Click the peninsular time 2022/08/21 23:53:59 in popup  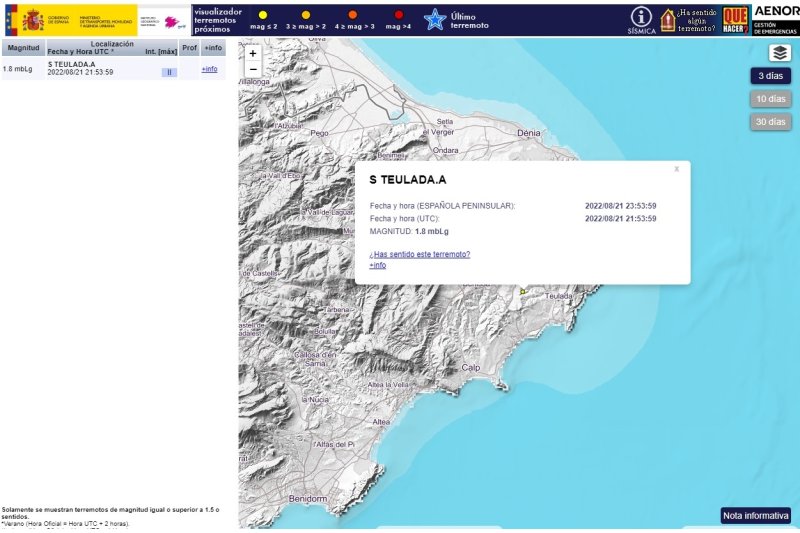point(620,206)
